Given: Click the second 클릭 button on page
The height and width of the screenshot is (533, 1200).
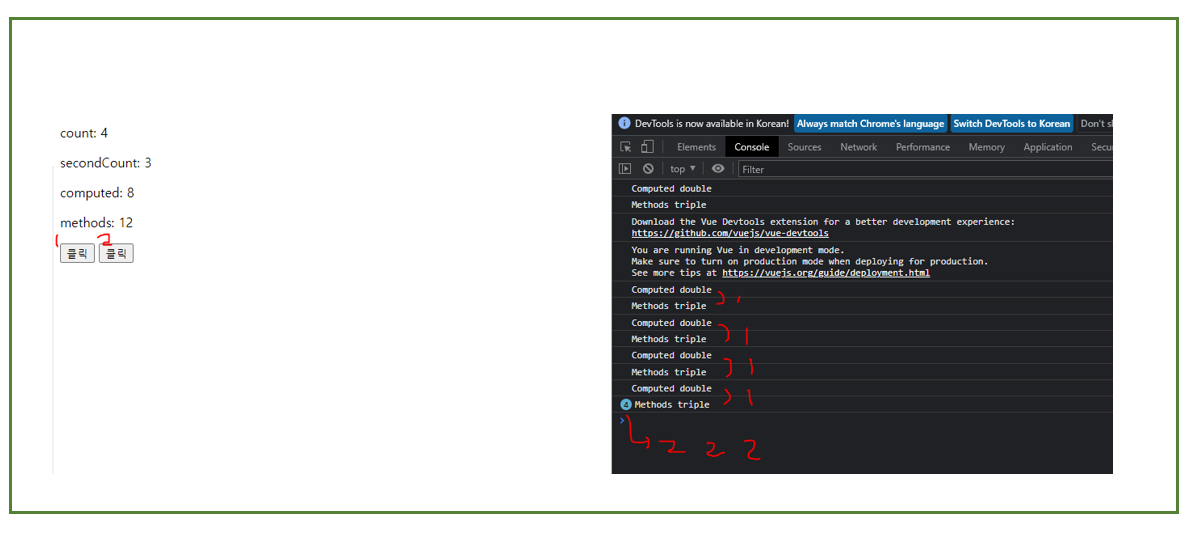Looking at the screenshot, I should click(116, 254).
